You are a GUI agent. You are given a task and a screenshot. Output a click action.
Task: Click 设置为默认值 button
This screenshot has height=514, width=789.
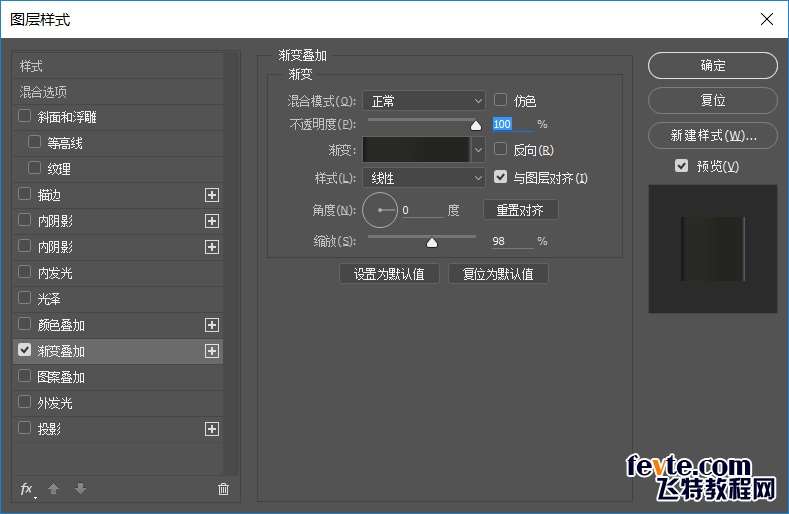tap(389, 274)
